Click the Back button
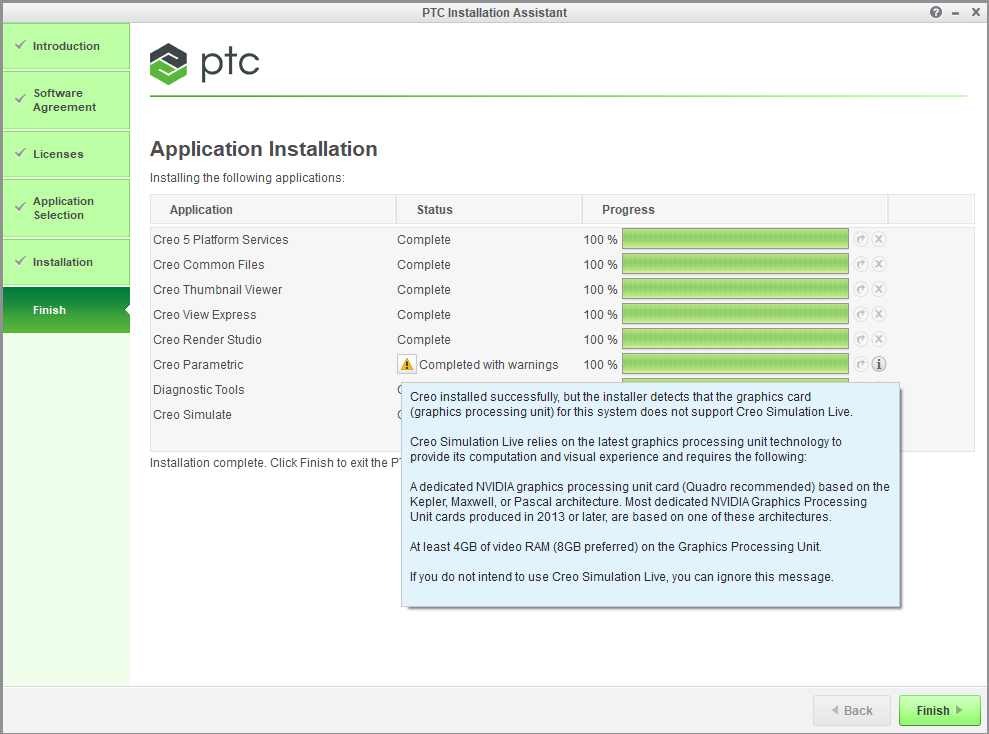The image size is (989, 734). point(852,711)
